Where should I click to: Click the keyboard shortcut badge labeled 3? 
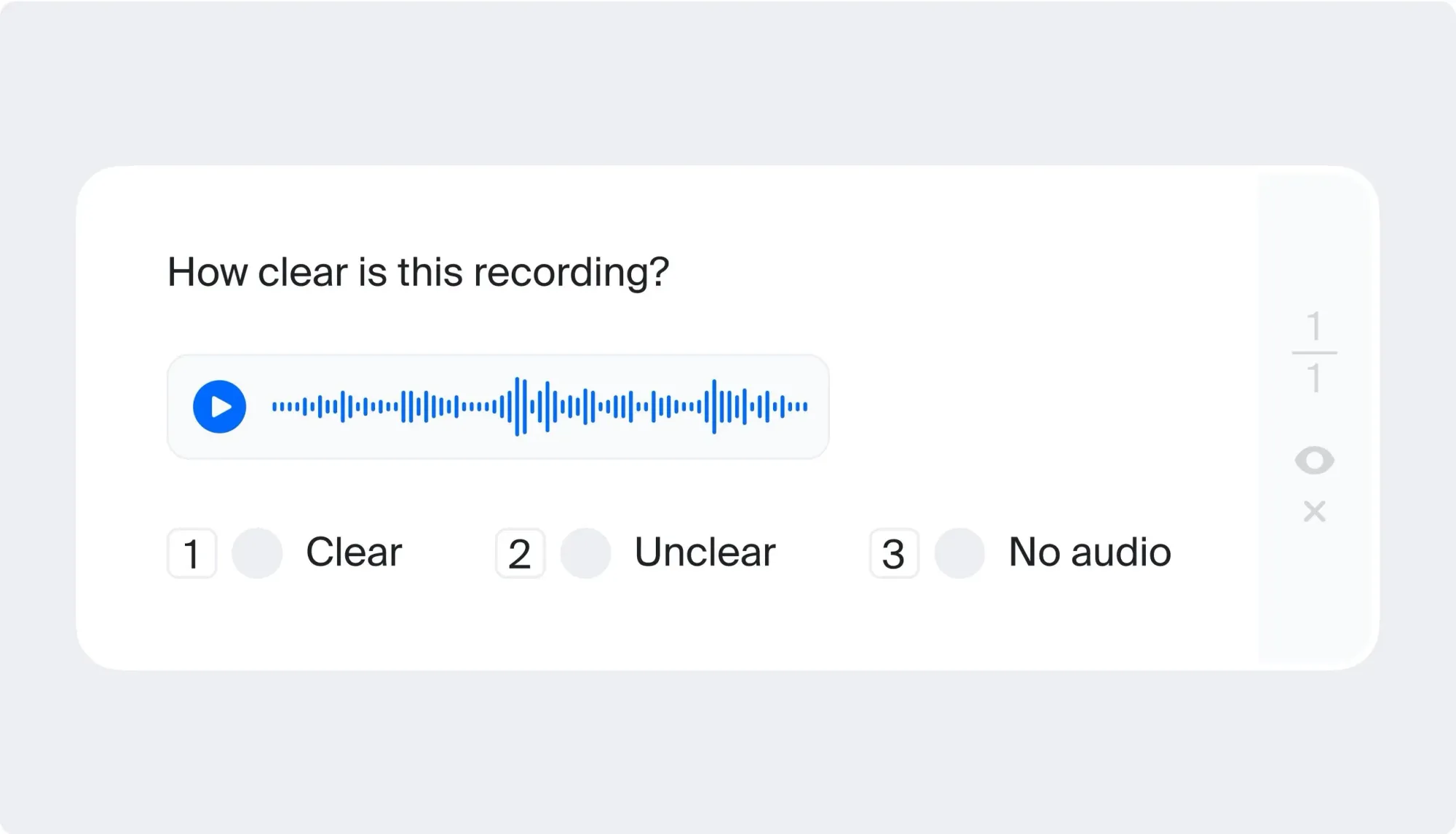point(893,553)
